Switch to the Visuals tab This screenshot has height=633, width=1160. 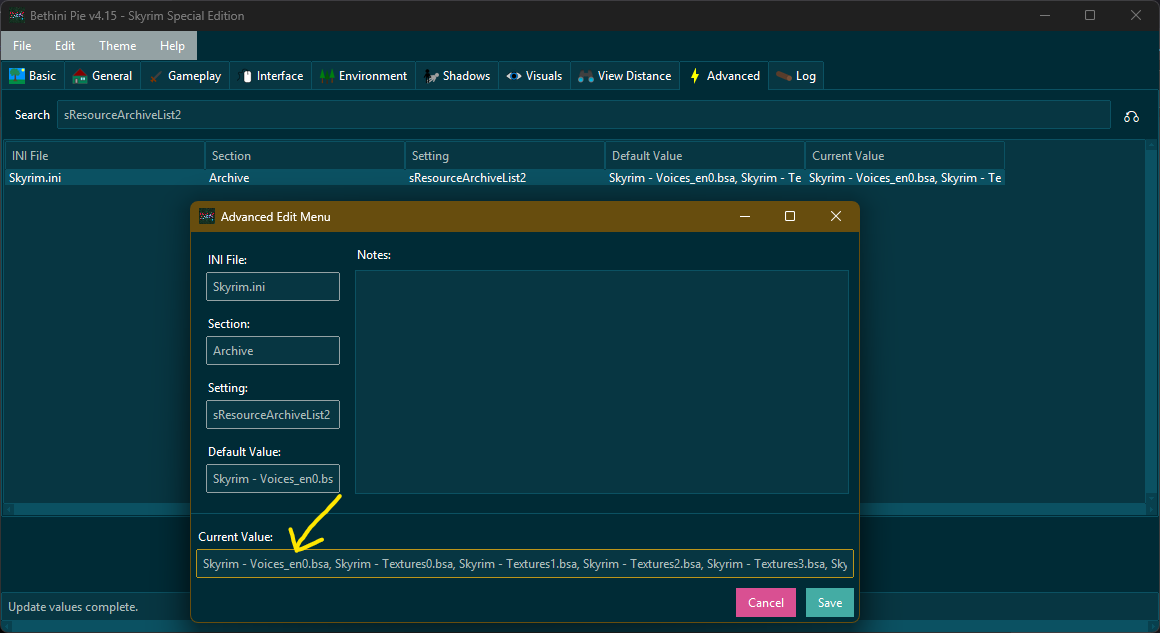tap(534, 75)
